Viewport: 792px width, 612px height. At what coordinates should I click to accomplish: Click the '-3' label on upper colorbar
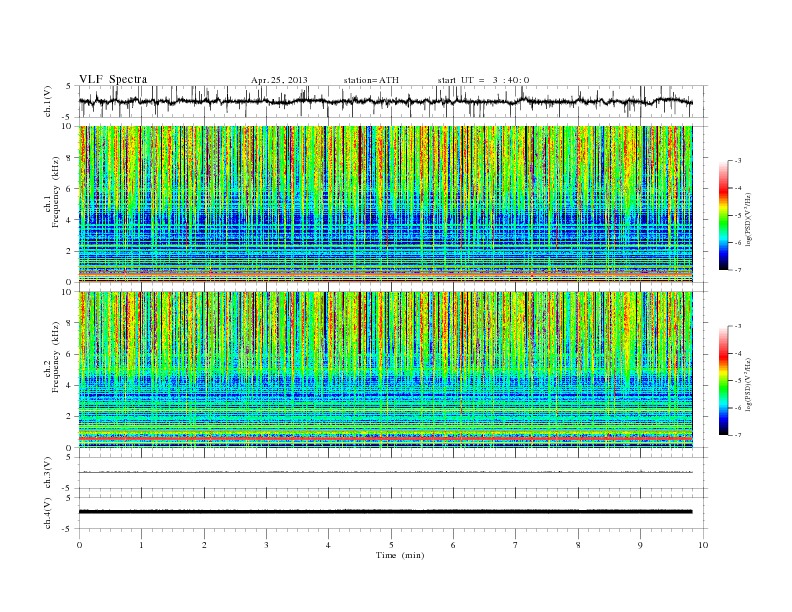coord(737,161)
